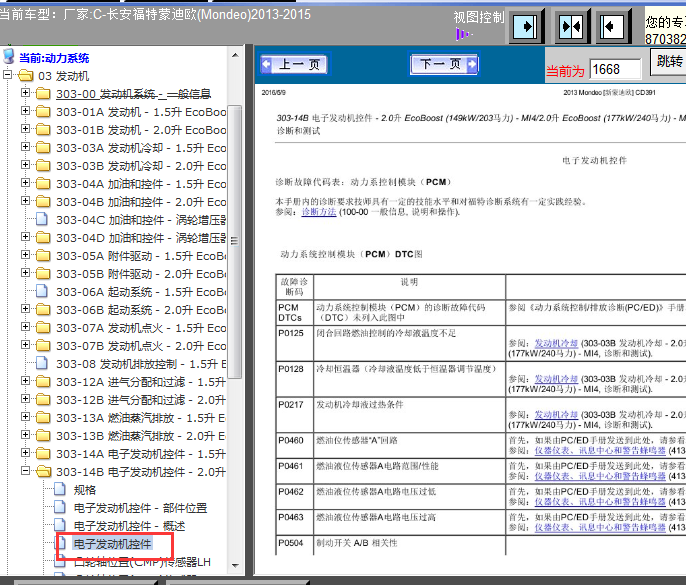Expand the 303-05A 附件驱动 node
The image size is (686, 585).
pyautogui.click(x=25, y=254)
